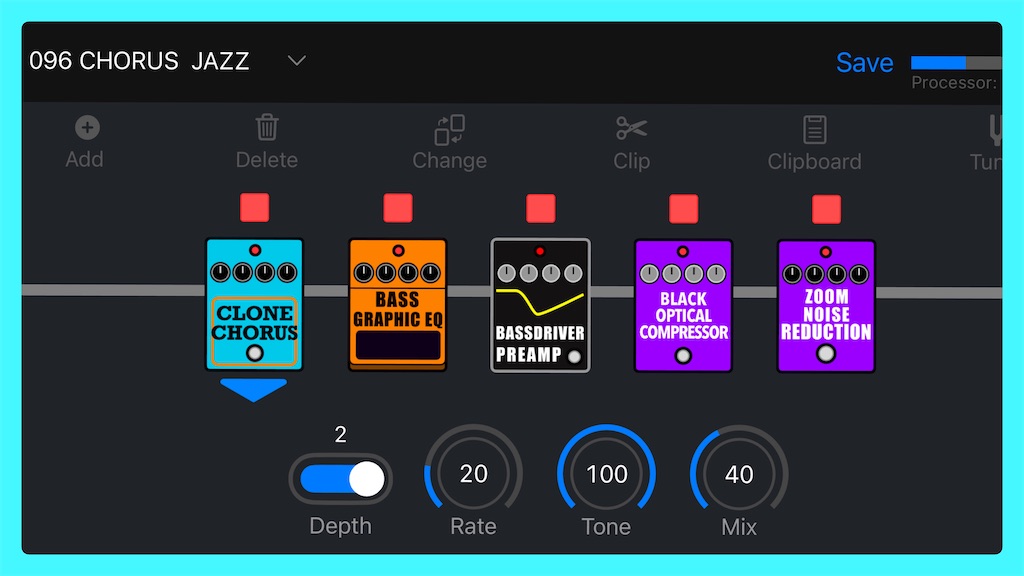
Task: Toggle red on/off square above Black Optical Compressor
Action: tap(684, 209)
